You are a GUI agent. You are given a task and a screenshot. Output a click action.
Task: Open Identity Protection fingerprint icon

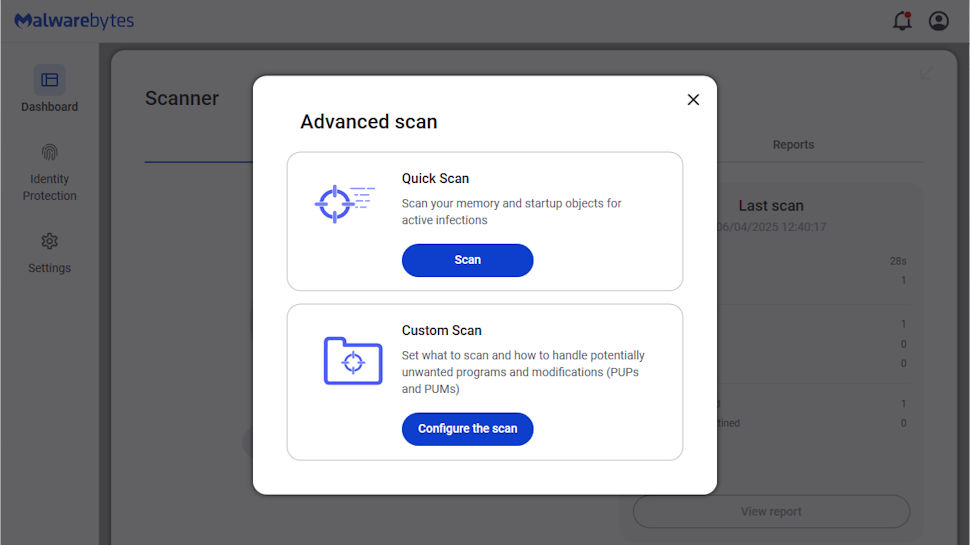(49, 152)
